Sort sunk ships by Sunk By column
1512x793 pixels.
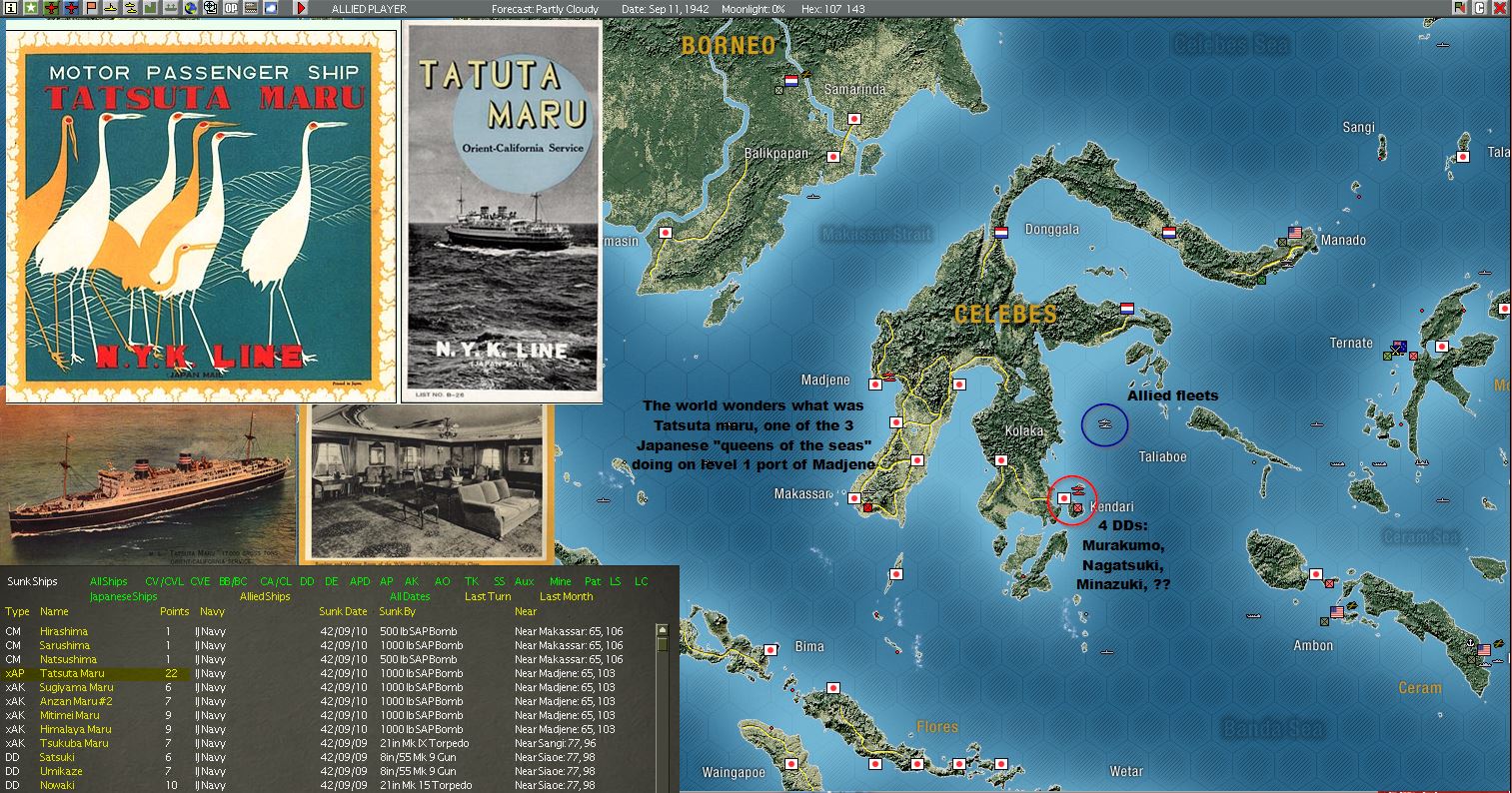pyautogui.click(x=397, y=611)
